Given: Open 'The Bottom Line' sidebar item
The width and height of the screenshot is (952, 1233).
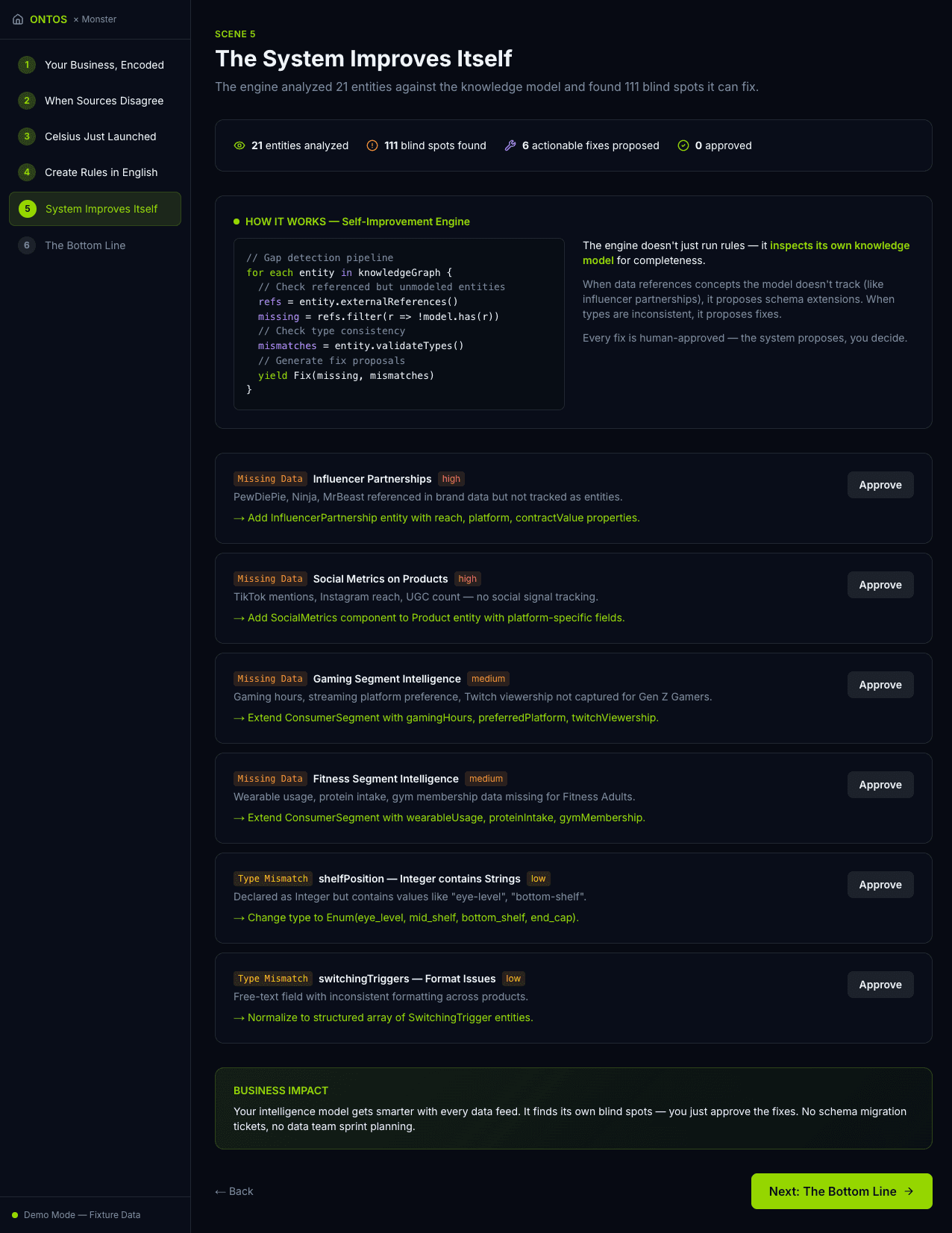Looking at the screenshot, I should (x=85, y=245).
